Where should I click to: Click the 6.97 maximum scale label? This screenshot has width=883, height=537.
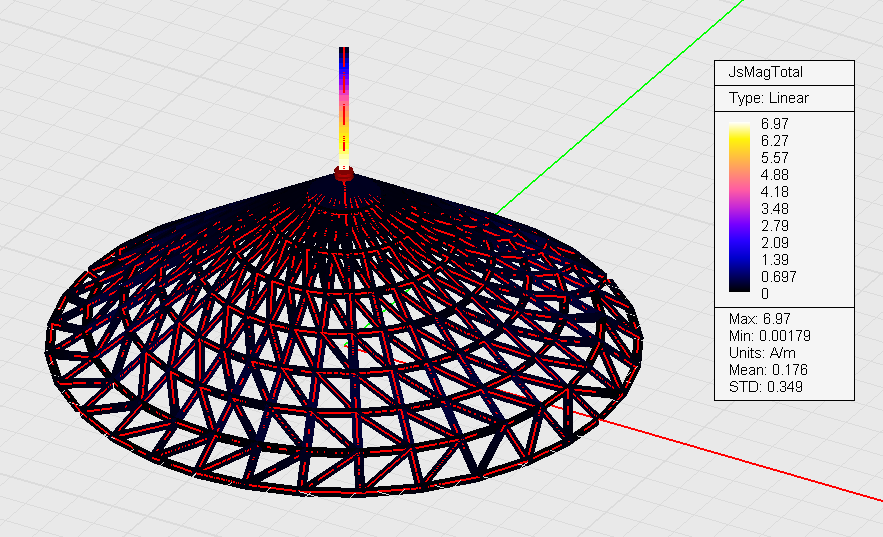pos(775,123)
